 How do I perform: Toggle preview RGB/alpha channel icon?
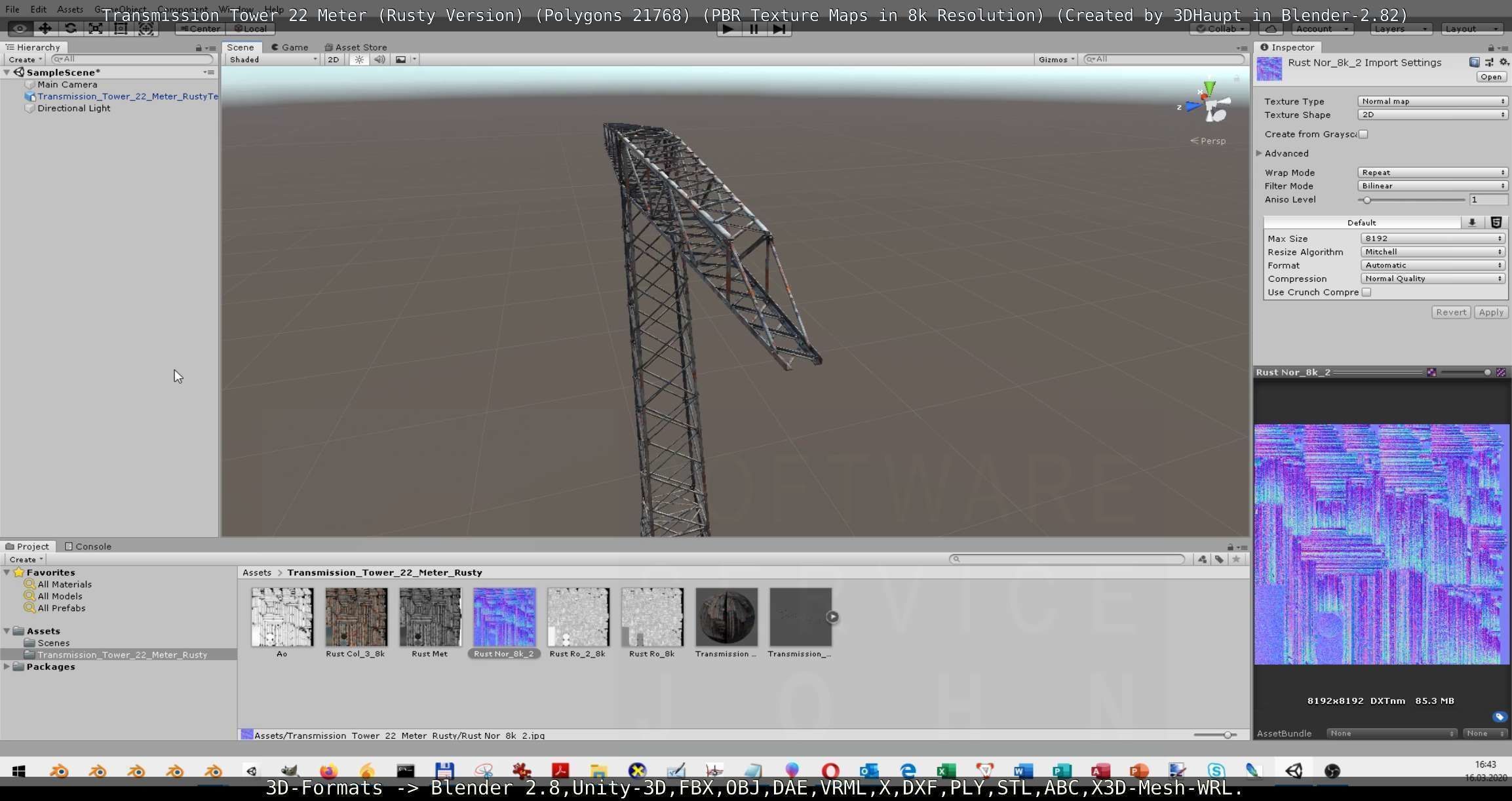(1431, 372)
